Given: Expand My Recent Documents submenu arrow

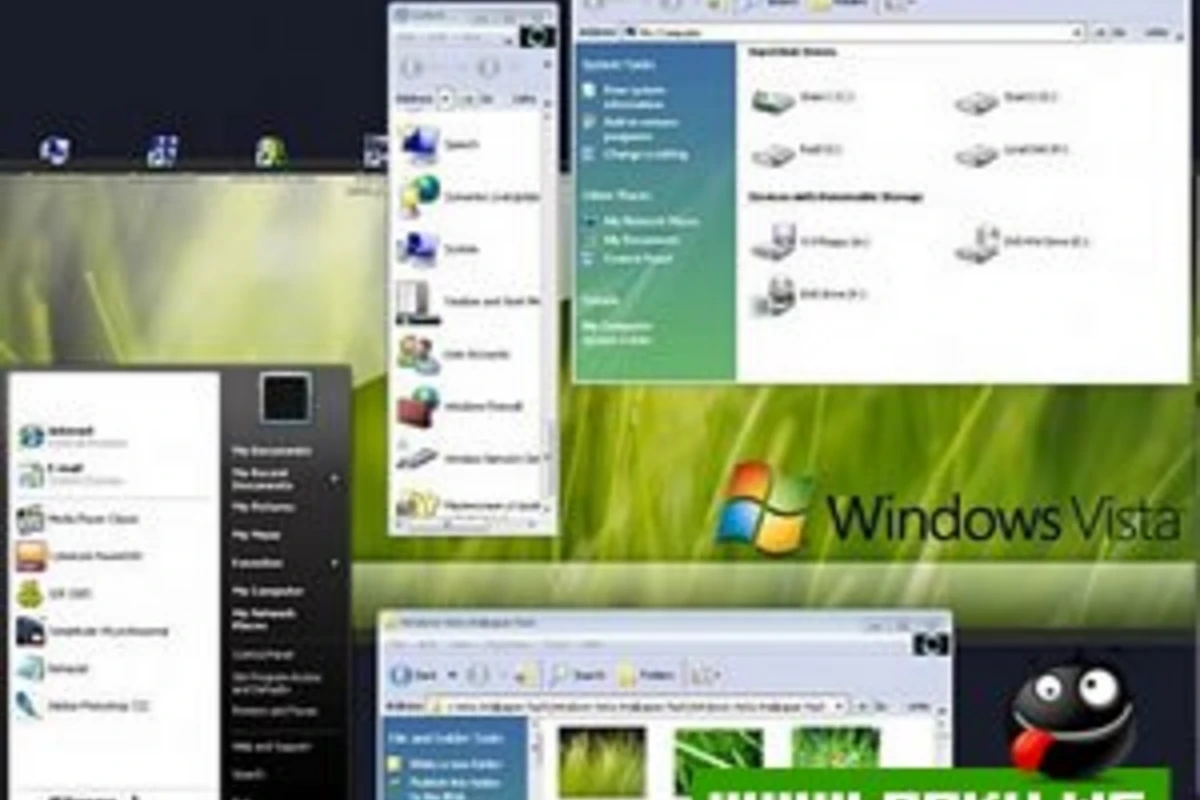Looking at the screenshot, I should (333, 479).
